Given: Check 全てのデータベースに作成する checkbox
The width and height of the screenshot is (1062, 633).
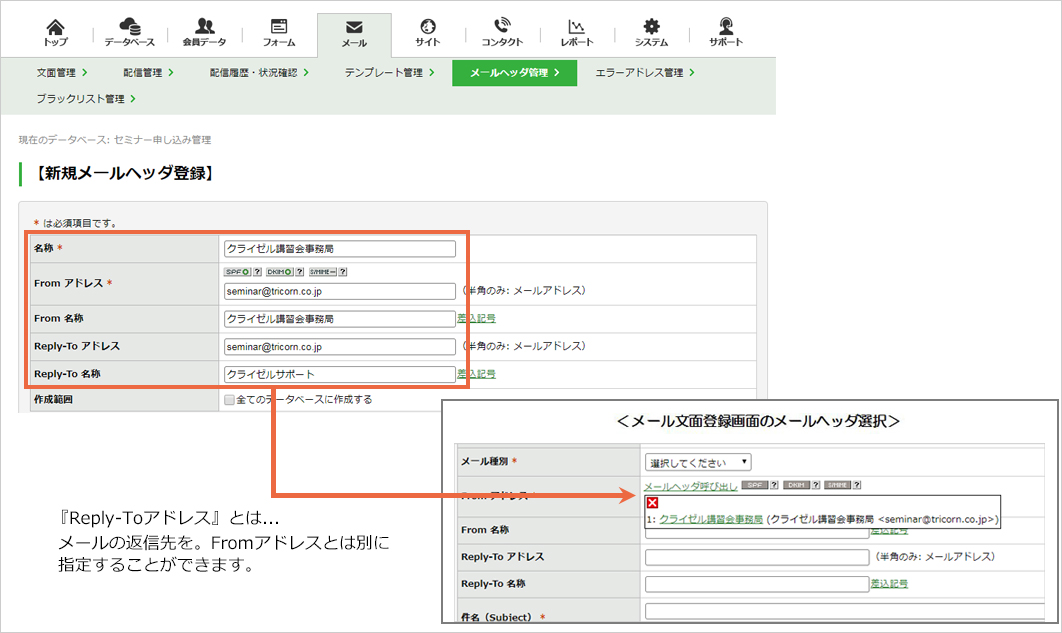Looking at the screenshot, I should tap(230, 400).
